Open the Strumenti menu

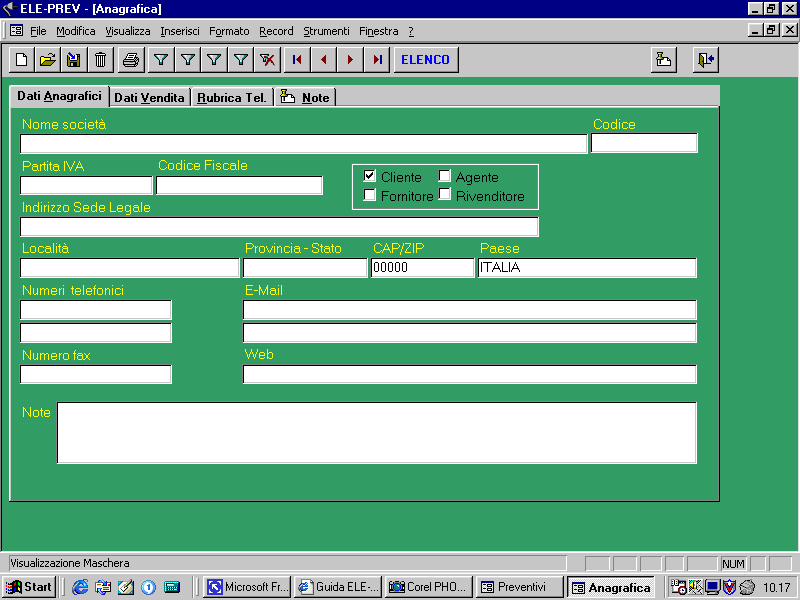click(326, 31)
